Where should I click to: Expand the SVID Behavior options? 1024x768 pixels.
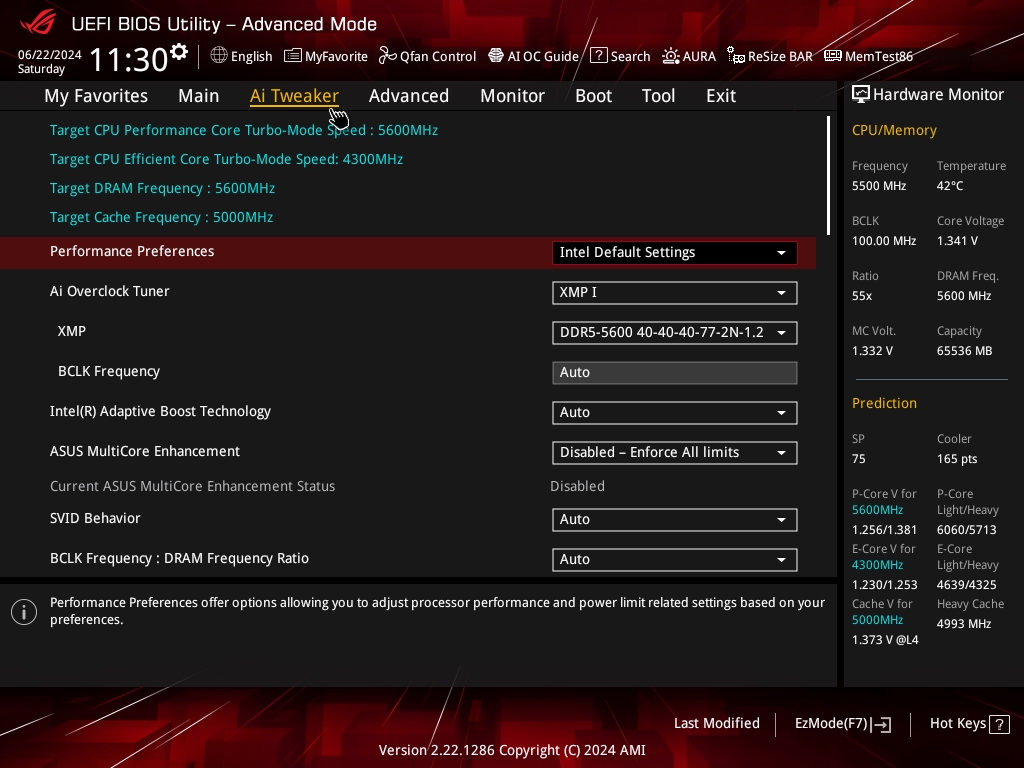point(674,519)
